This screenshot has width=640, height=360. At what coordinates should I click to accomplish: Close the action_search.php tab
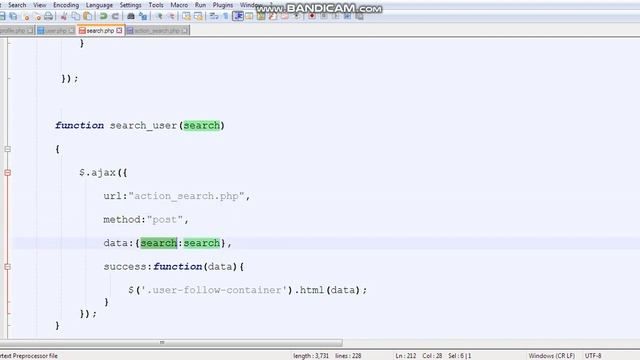coord(185,31)
